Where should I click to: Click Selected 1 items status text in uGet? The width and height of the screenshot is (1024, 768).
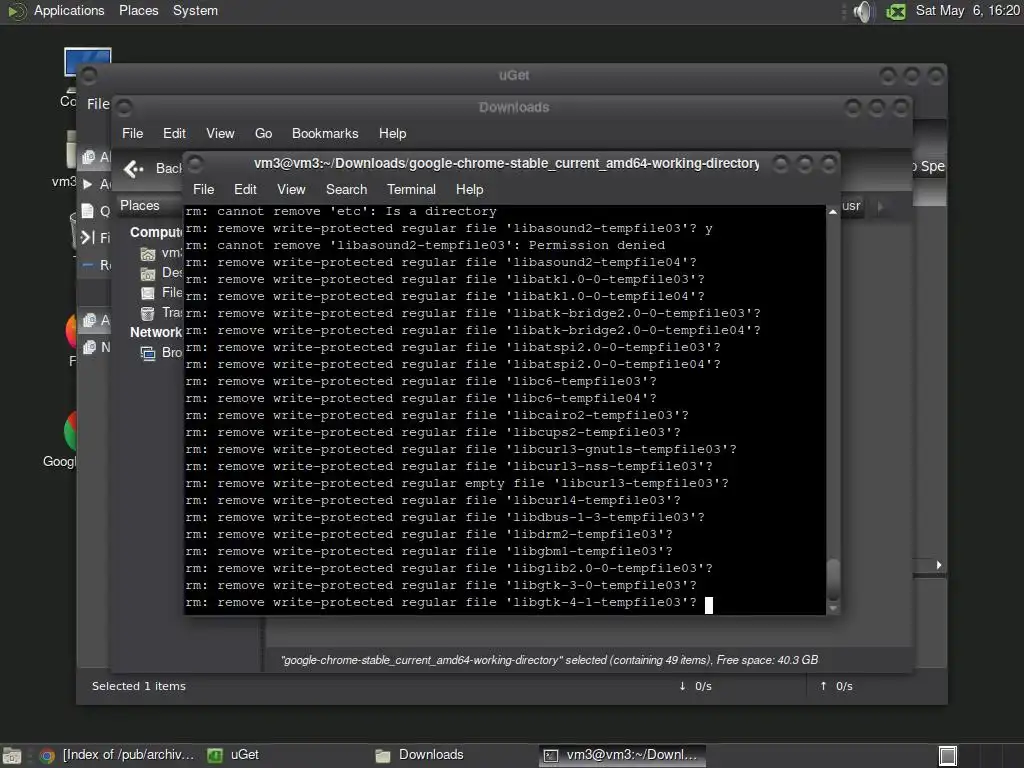[x=138, y=686]
